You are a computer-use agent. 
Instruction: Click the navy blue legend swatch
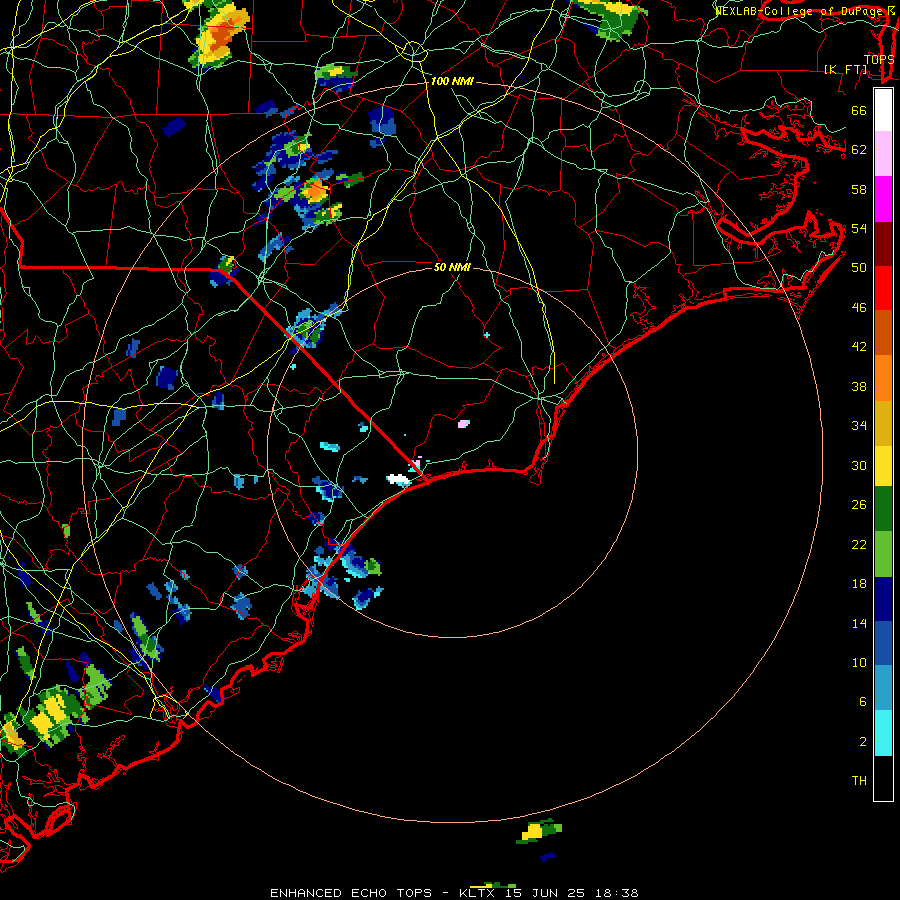tap(883, 599)
